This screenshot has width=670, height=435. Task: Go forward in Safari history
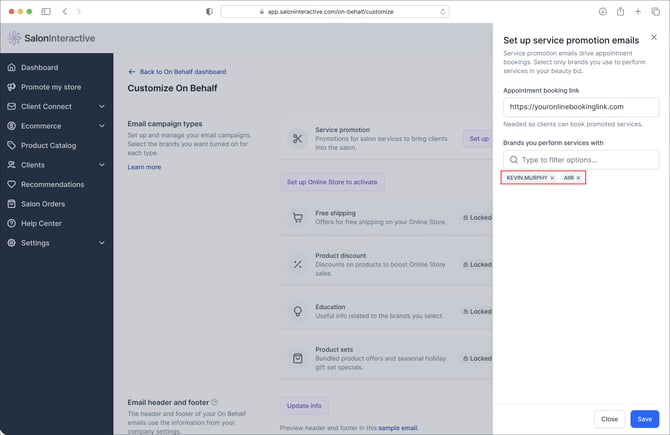click(79, 12)
